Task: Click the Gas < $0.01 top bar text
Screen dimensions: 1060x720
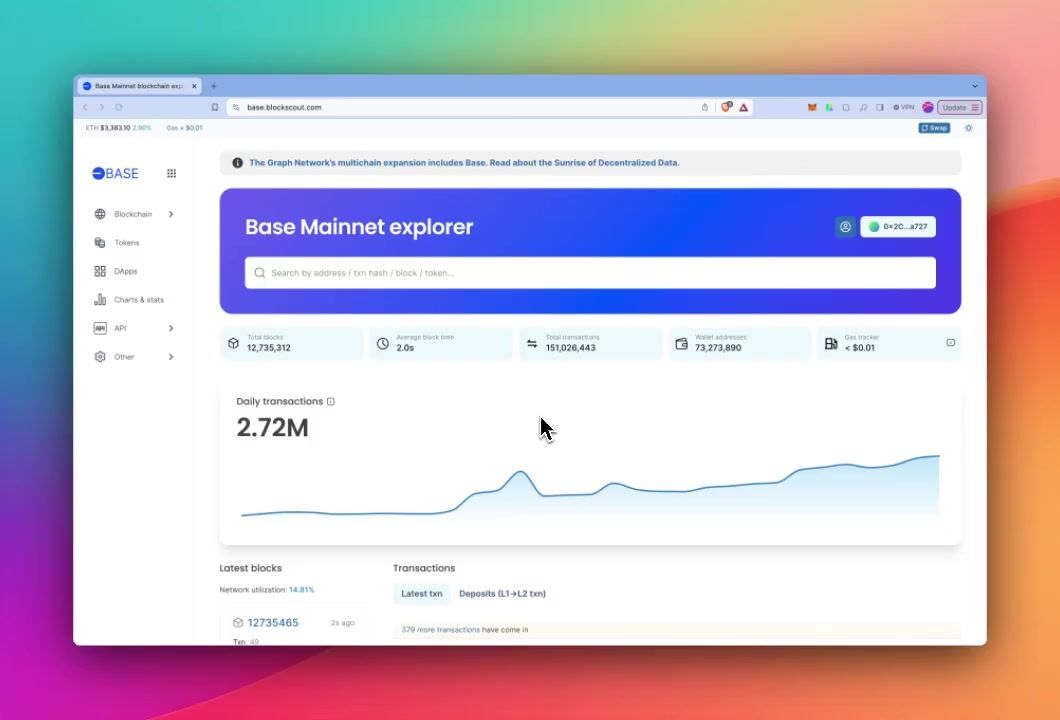Action: click(185, 128)
